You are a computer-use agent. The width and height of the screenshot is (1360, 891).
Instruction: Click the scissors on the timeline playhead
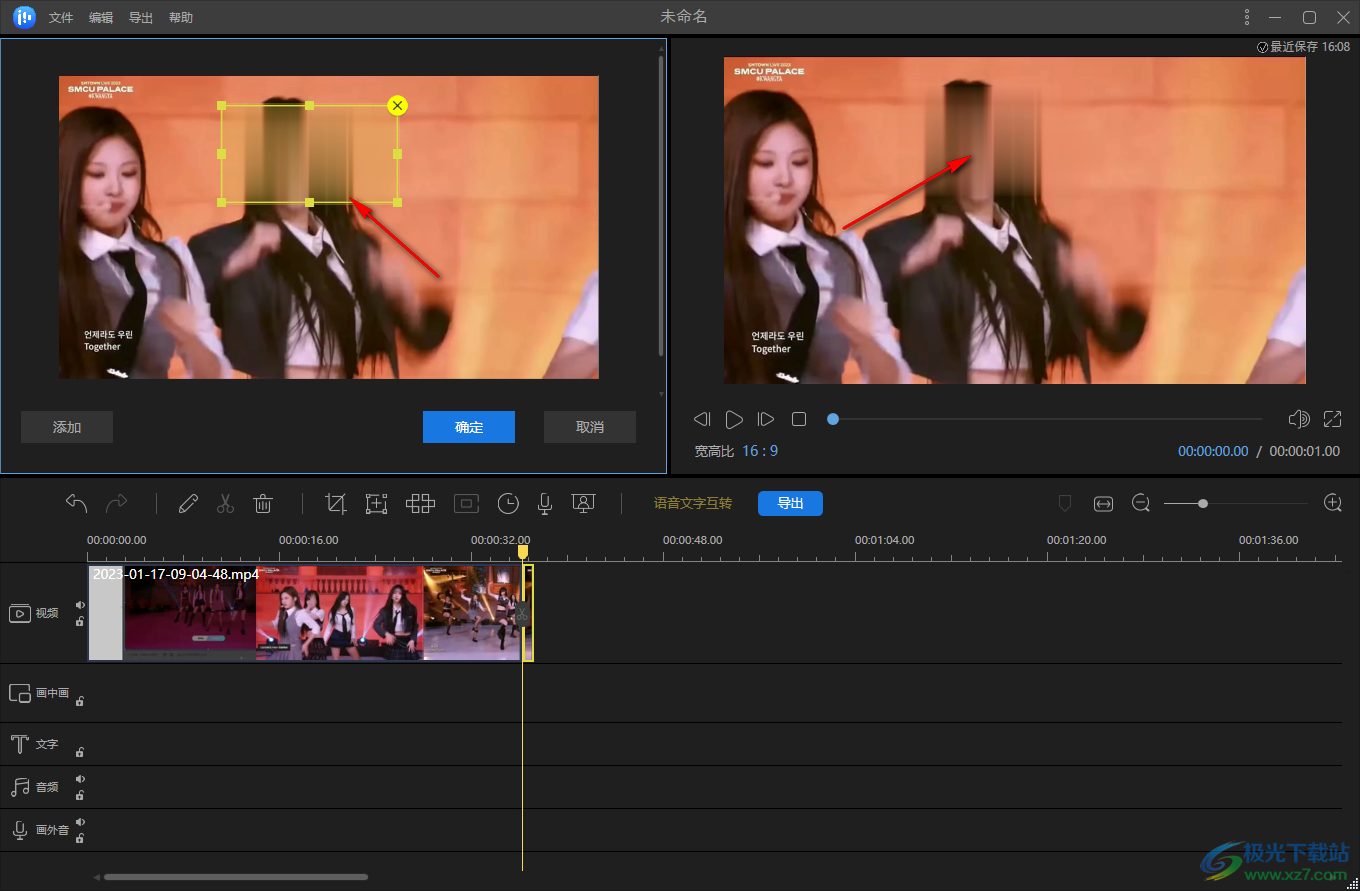click(522, 613)
